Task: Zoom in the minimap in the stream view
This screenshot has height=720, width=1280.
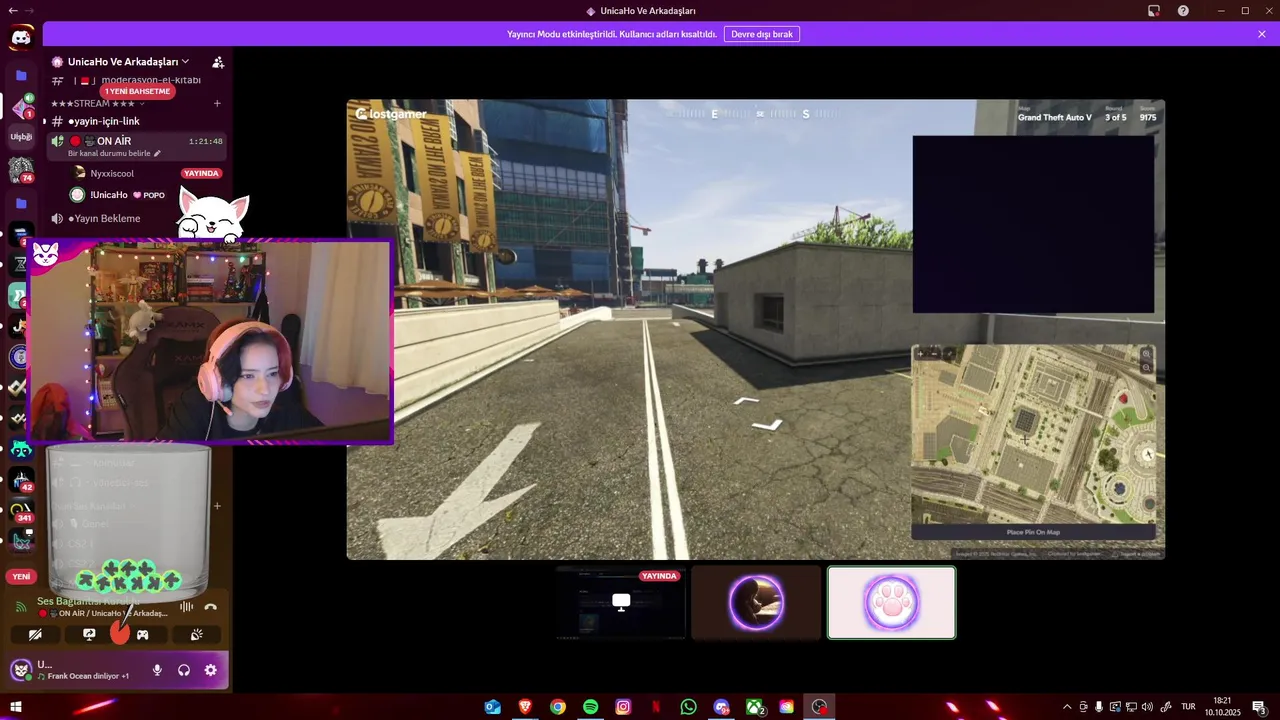Action: [x=1147, y=354]
